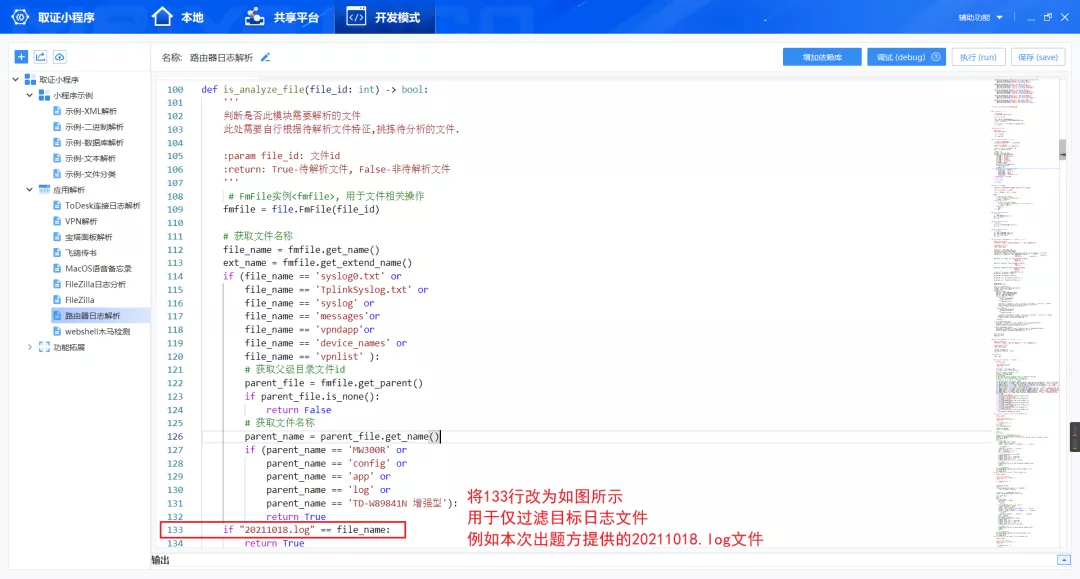Click the code minimap overview
This screenshot has width=1080, height=579.
(1026, 313)
